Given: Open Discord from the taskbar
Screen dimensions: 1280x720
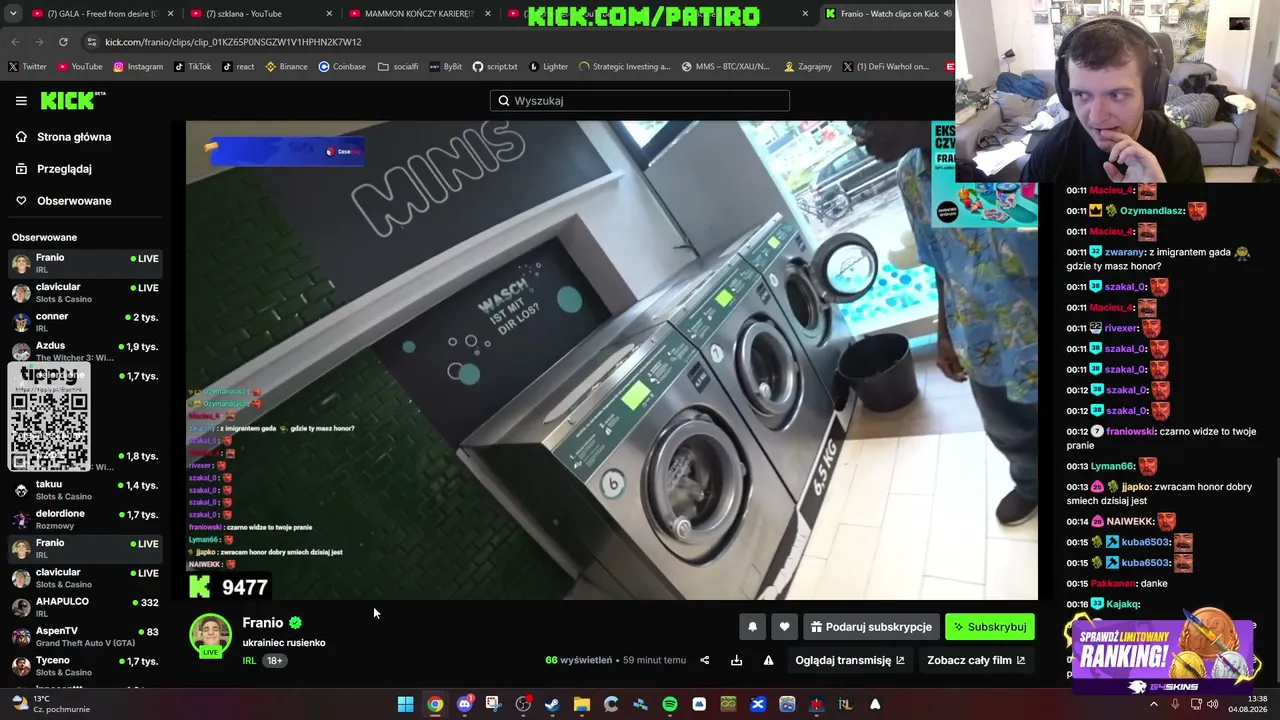Looking at the screenshot, I should 464,705.
